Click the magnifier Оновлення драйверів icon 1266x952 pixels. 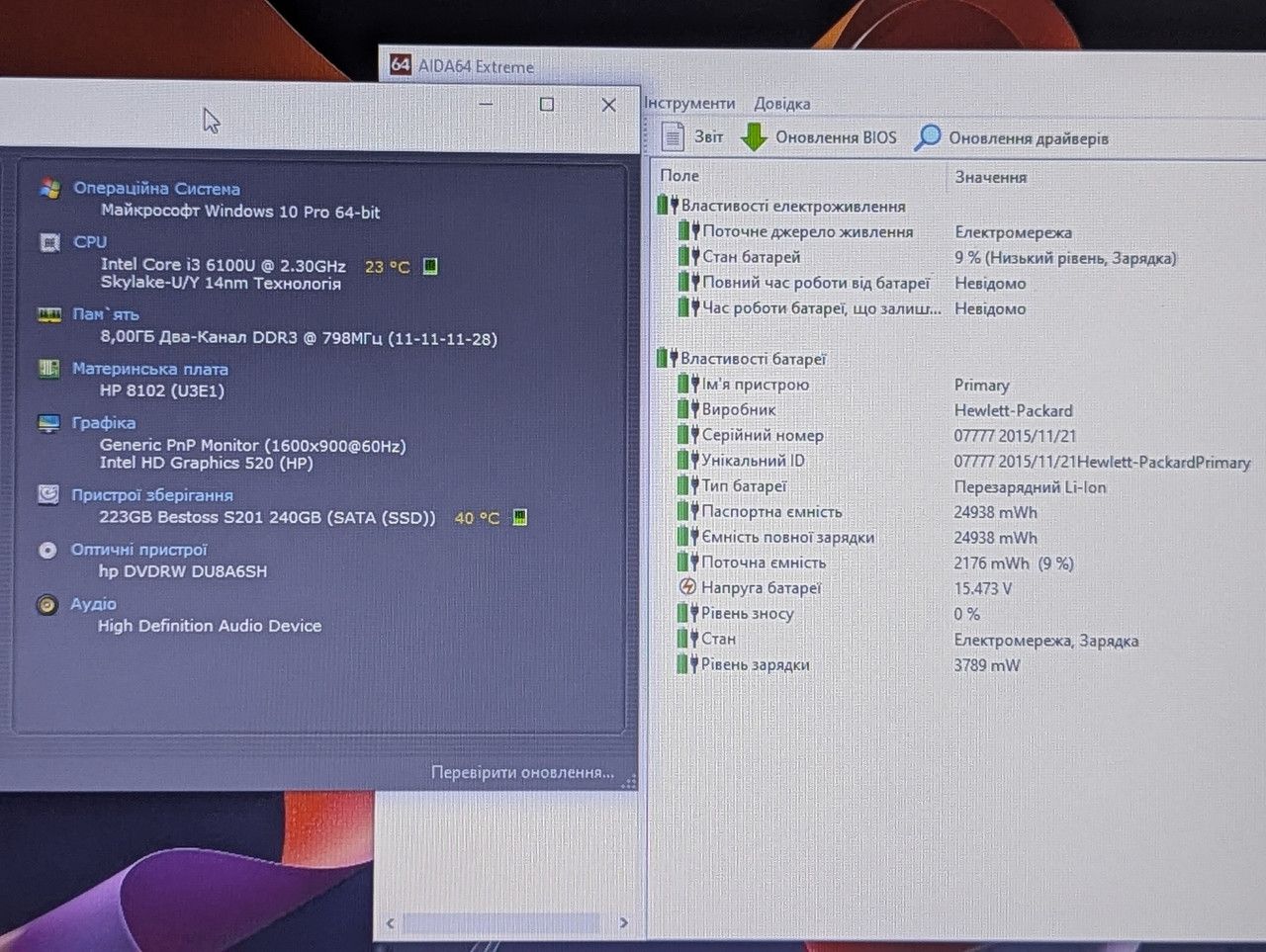coord(927,137)
